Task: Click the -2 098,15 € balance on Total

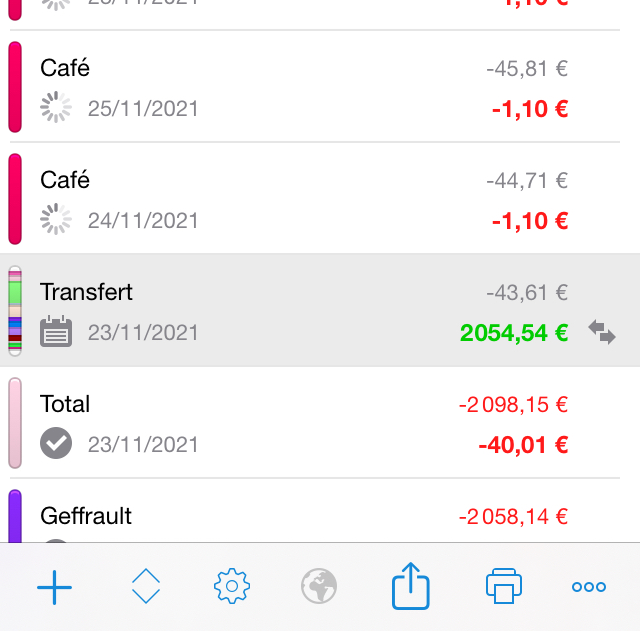Action: [513, 404]
